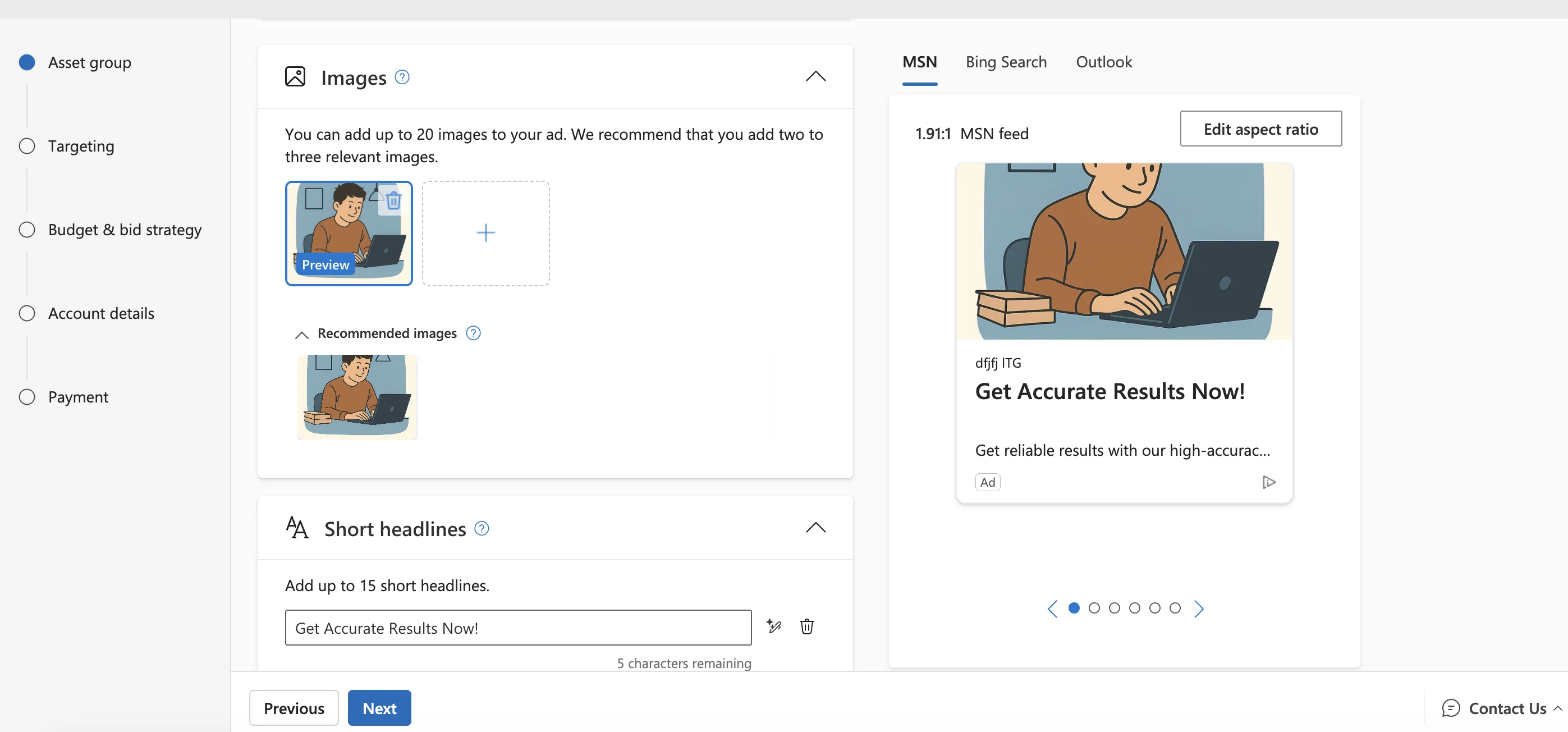1568x732 pixels.
Task: Select the Payment step circle
Action: click(27, 396)
